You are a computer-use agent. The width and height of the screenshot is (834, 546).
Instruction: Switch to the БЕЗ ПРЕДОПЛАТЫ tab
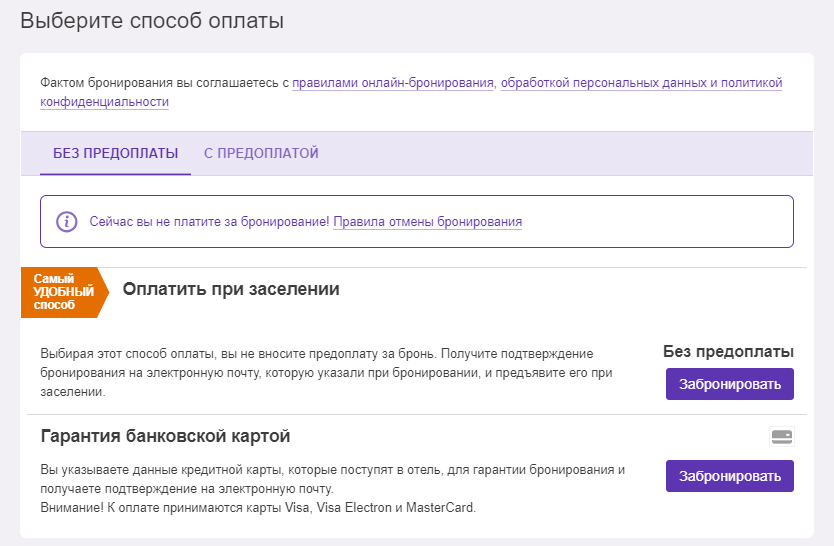115,154
